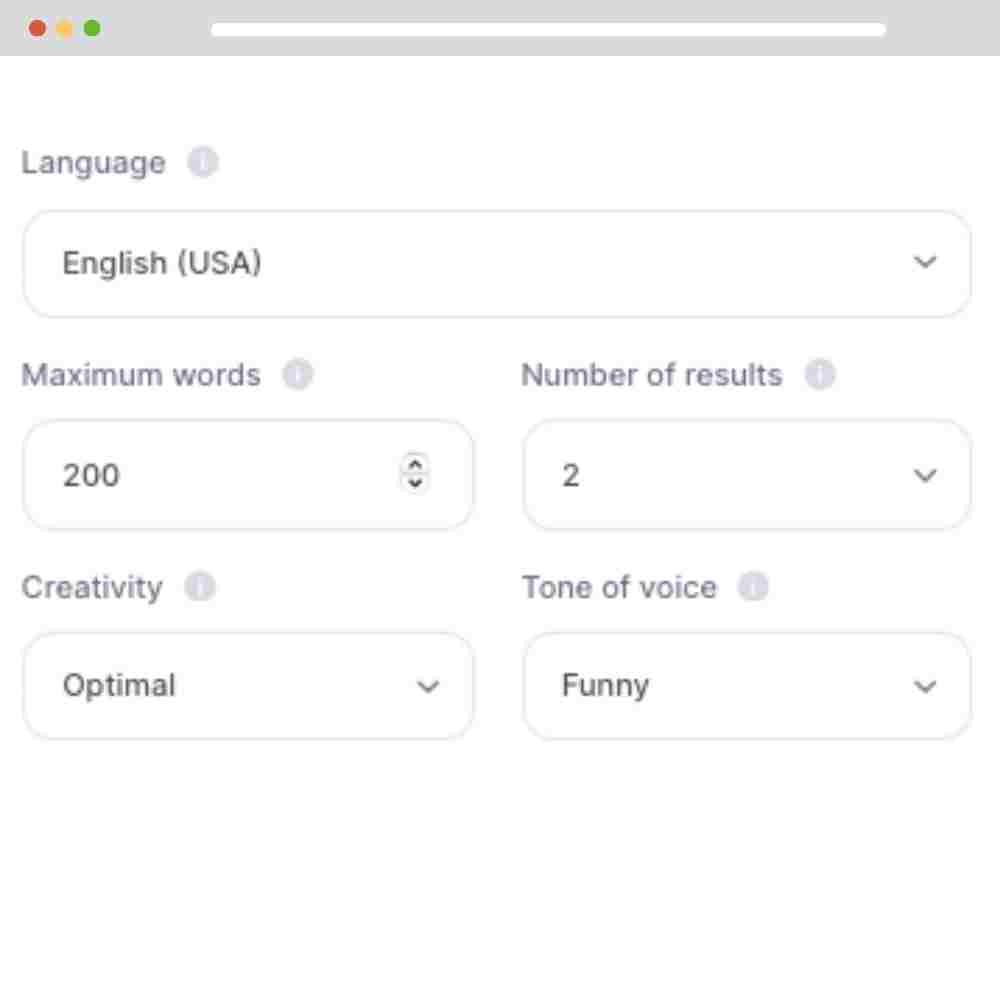
Task: Click the Creativity info icon
Action: pos(199,587)
